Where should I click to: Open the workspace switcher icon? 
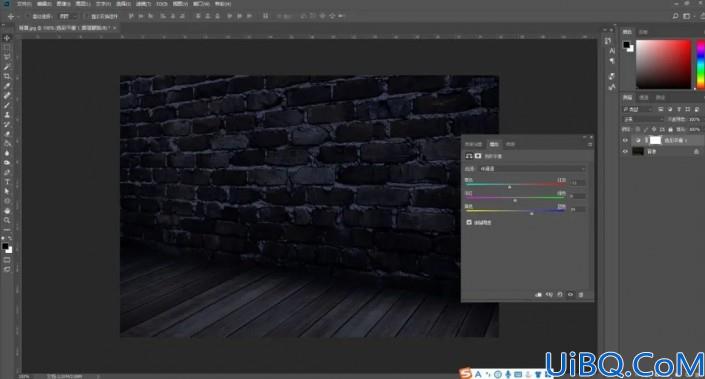click(687, 16)
